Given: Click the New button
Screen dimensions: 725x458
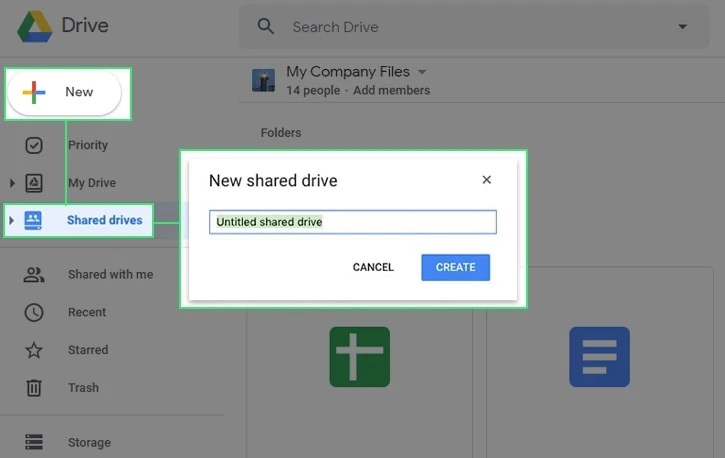Looking at the screenshot, I should pyautogui.click(x=65, y=92).
